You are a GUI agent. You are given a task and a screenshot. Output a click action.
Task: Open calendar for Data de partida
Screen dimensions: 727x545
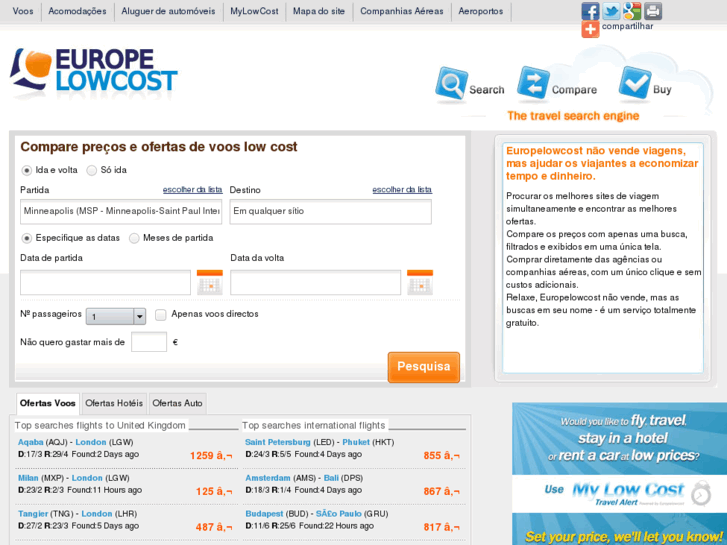(210, 282)
